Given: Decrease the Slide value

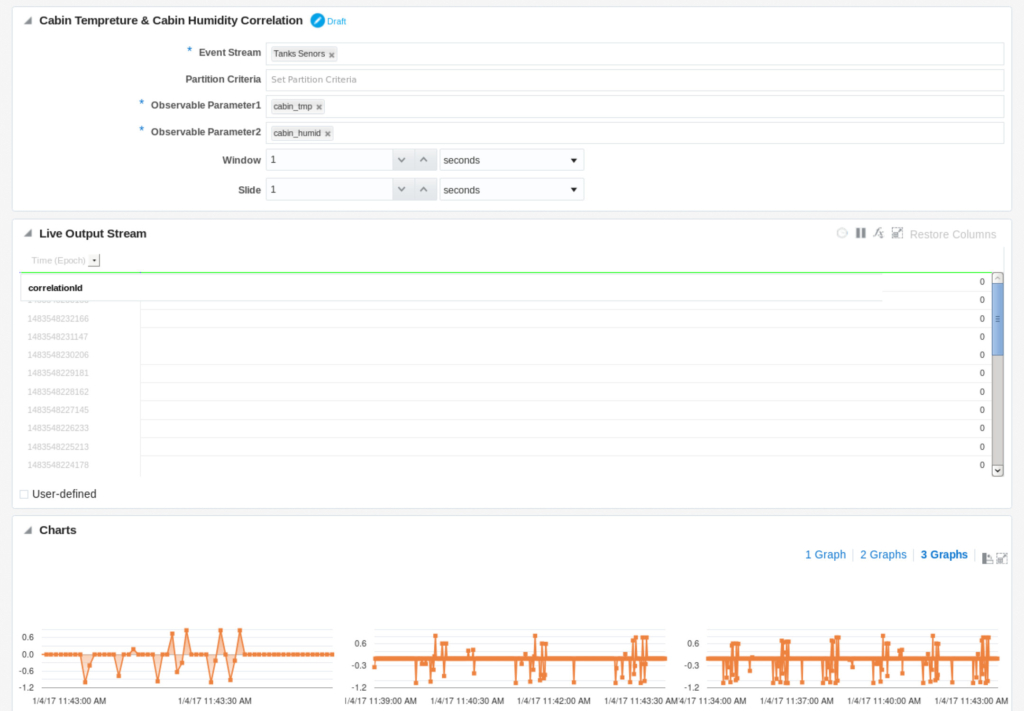Looking at the screenshot, I should pyautogui.click(x=402, y=190).
